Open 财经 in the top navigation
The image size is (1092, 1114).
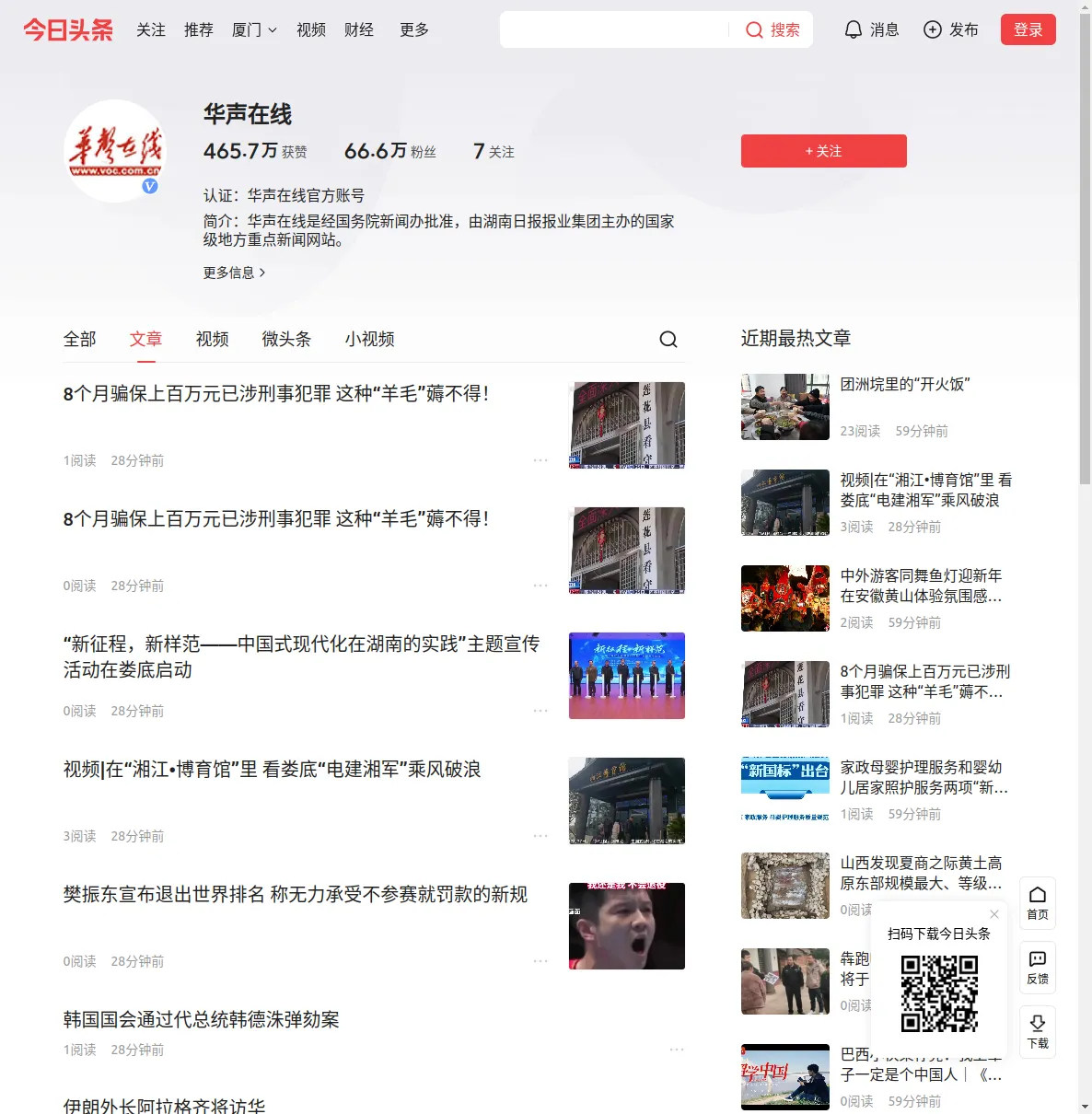point(359,29)
